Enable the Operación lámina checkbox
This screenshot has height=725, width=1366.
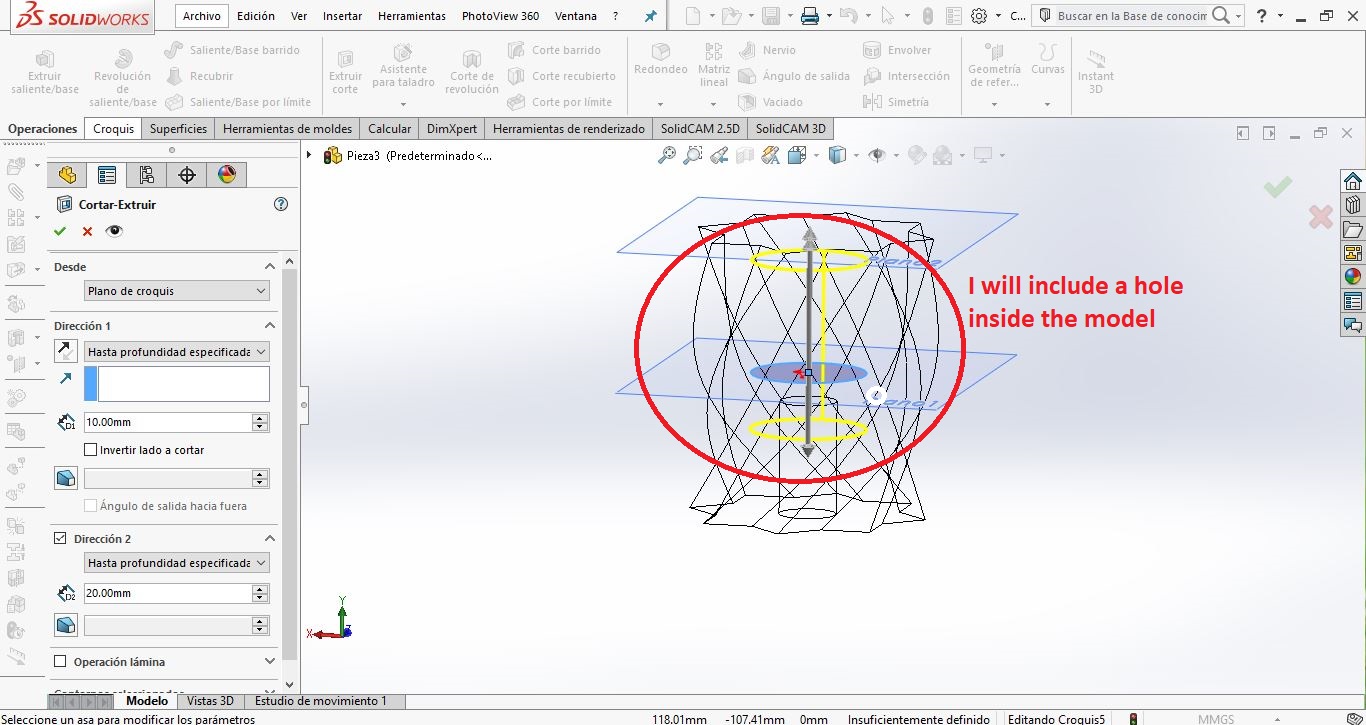tap(60, 662)
